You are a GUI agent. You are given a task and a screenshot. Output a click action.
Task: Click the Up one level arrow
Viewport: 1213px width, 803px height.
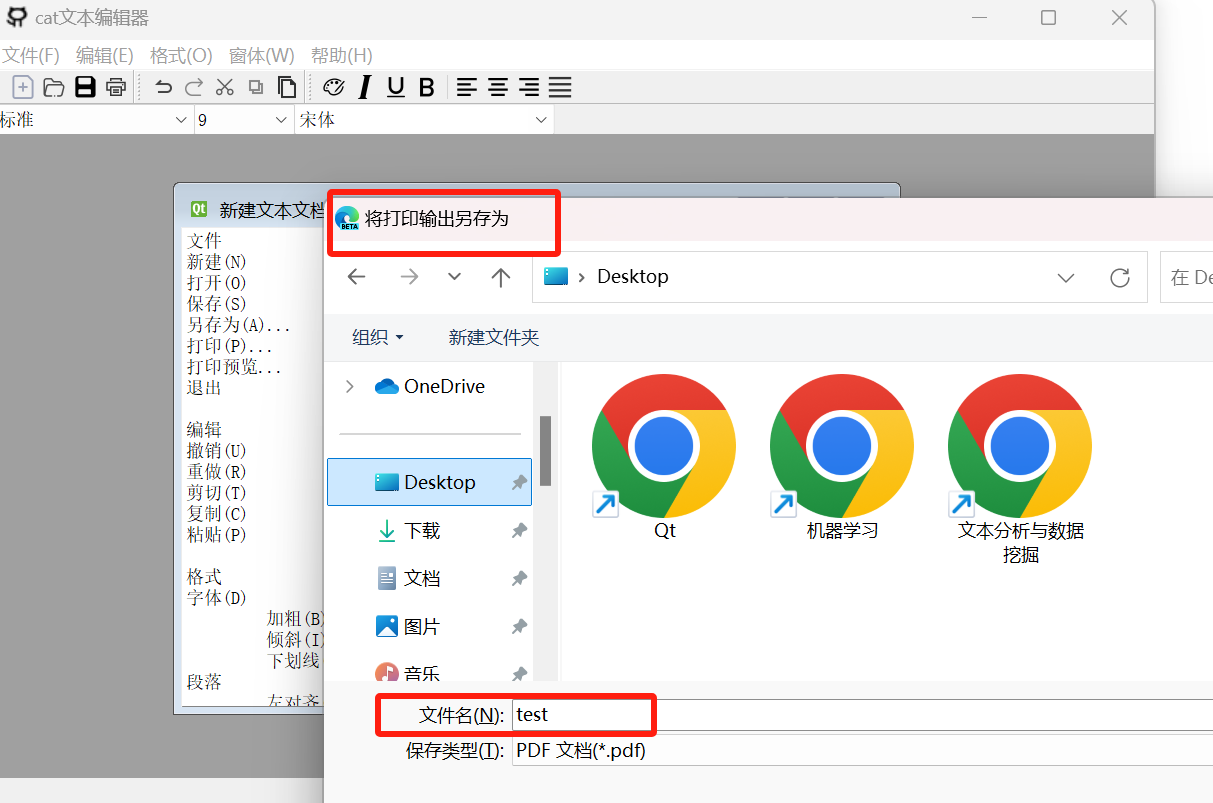coord(501,277)
